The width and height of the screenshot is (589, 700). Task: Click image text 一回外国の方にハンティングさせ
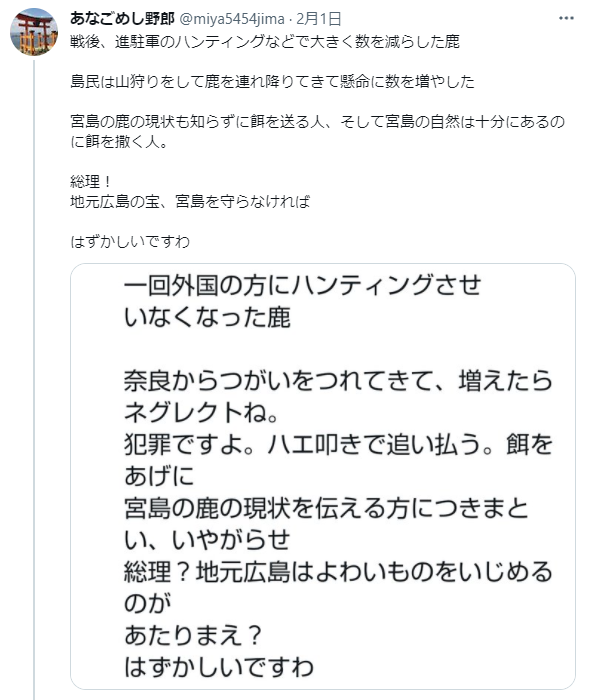point(302,286)
